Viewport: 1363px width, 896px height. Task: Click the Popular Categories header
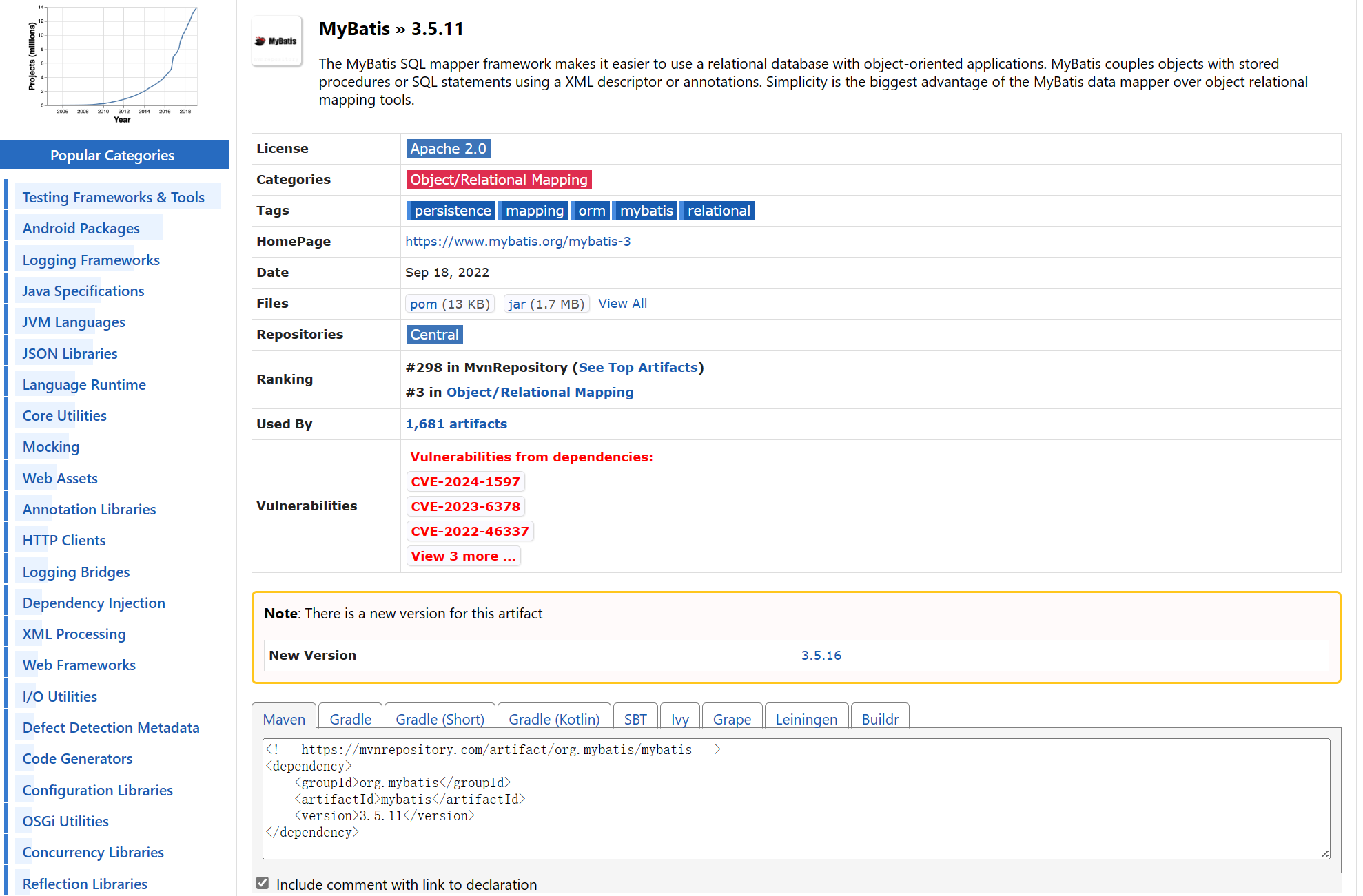(x=114, y=155)
